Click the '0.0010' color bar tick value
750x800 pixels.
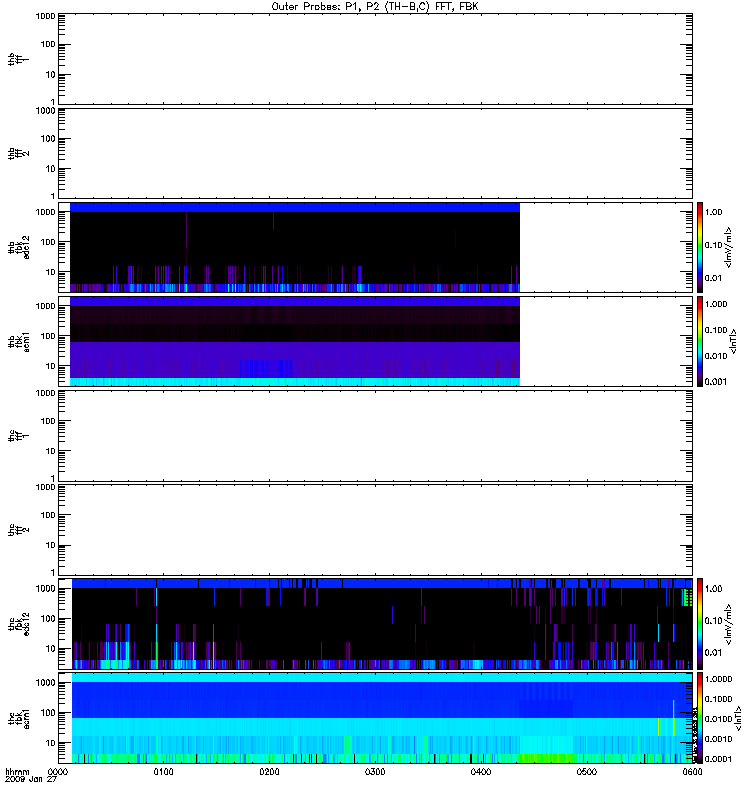pyautogui.click(x=718, y=739)
